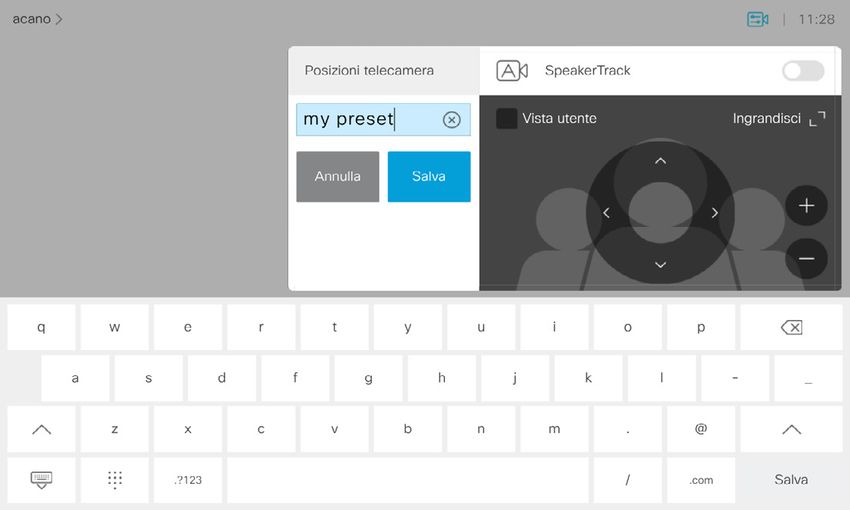Check the Vista utente checkbox
Viewport: 850px width, 510px height.
pos(507,119)
